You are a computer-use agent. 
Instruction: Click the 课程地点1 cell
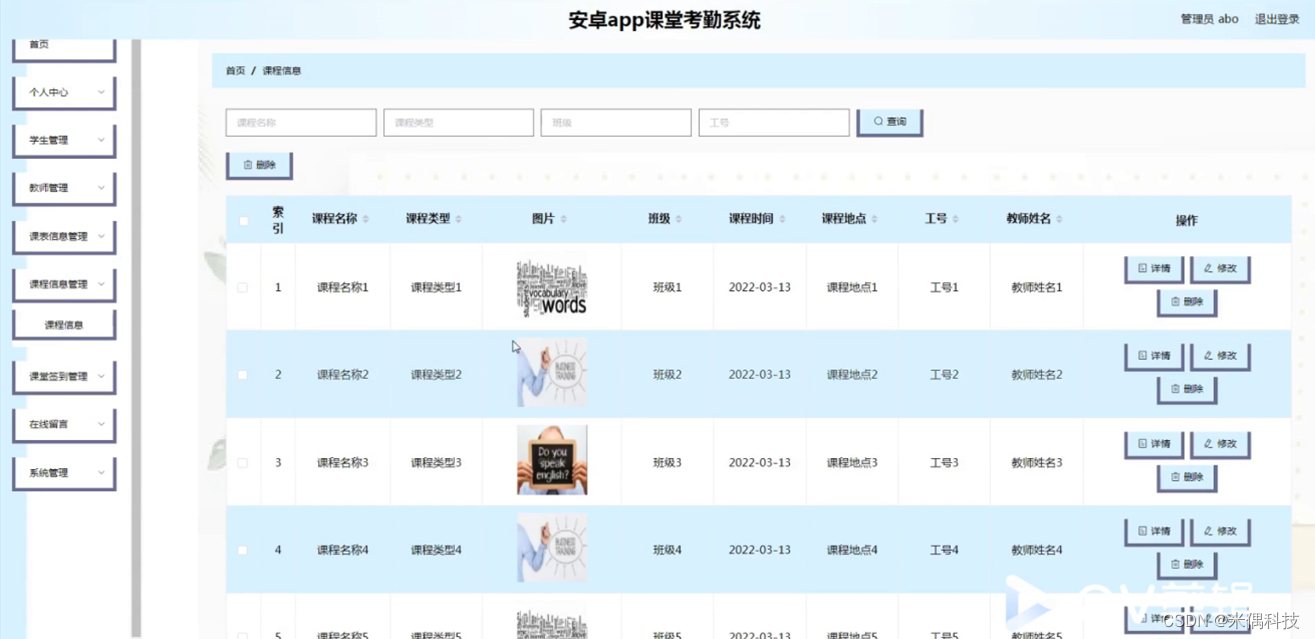pos(852,288)
